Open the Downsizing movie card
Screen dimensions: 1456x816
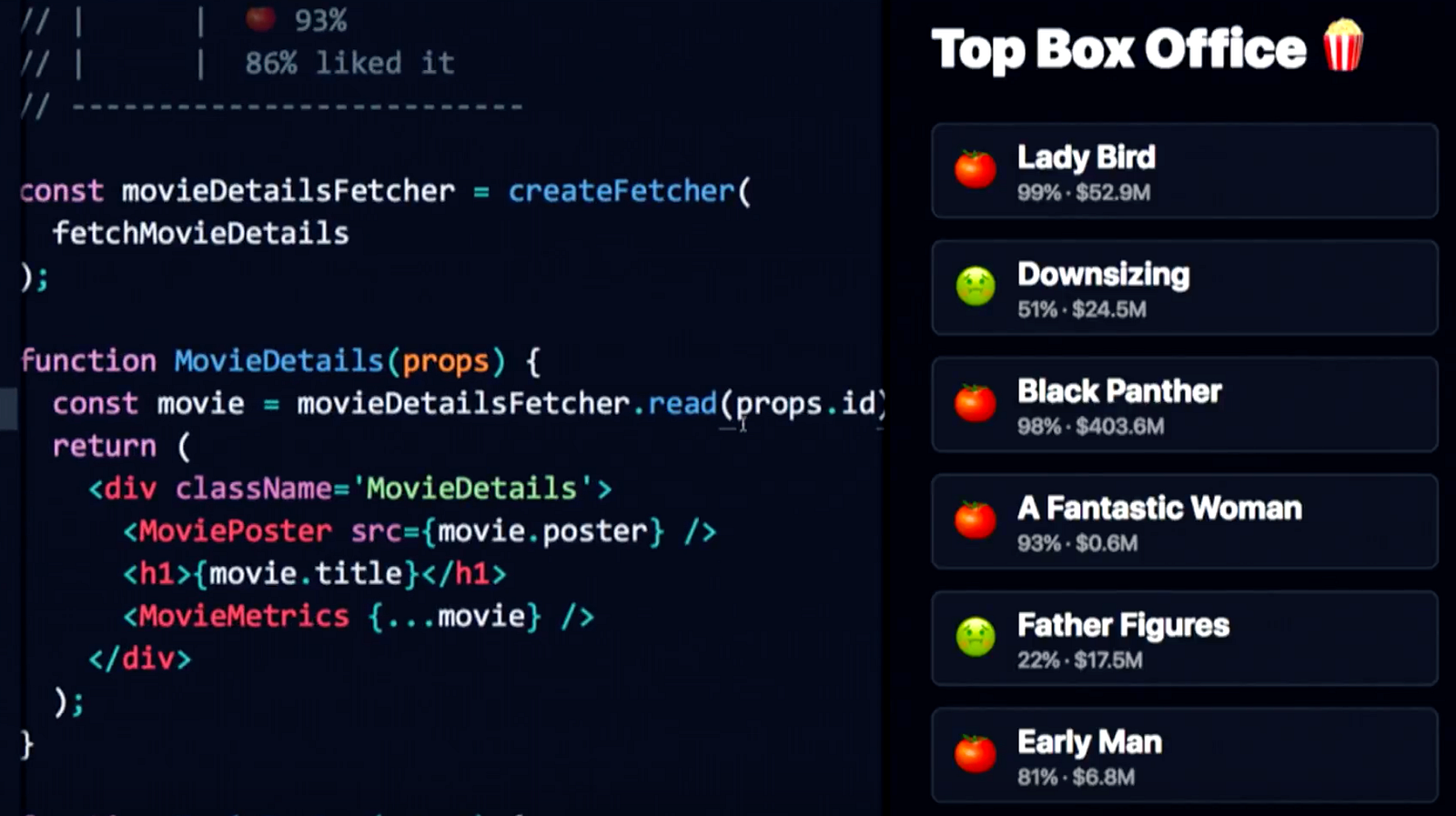(1184, 287)
